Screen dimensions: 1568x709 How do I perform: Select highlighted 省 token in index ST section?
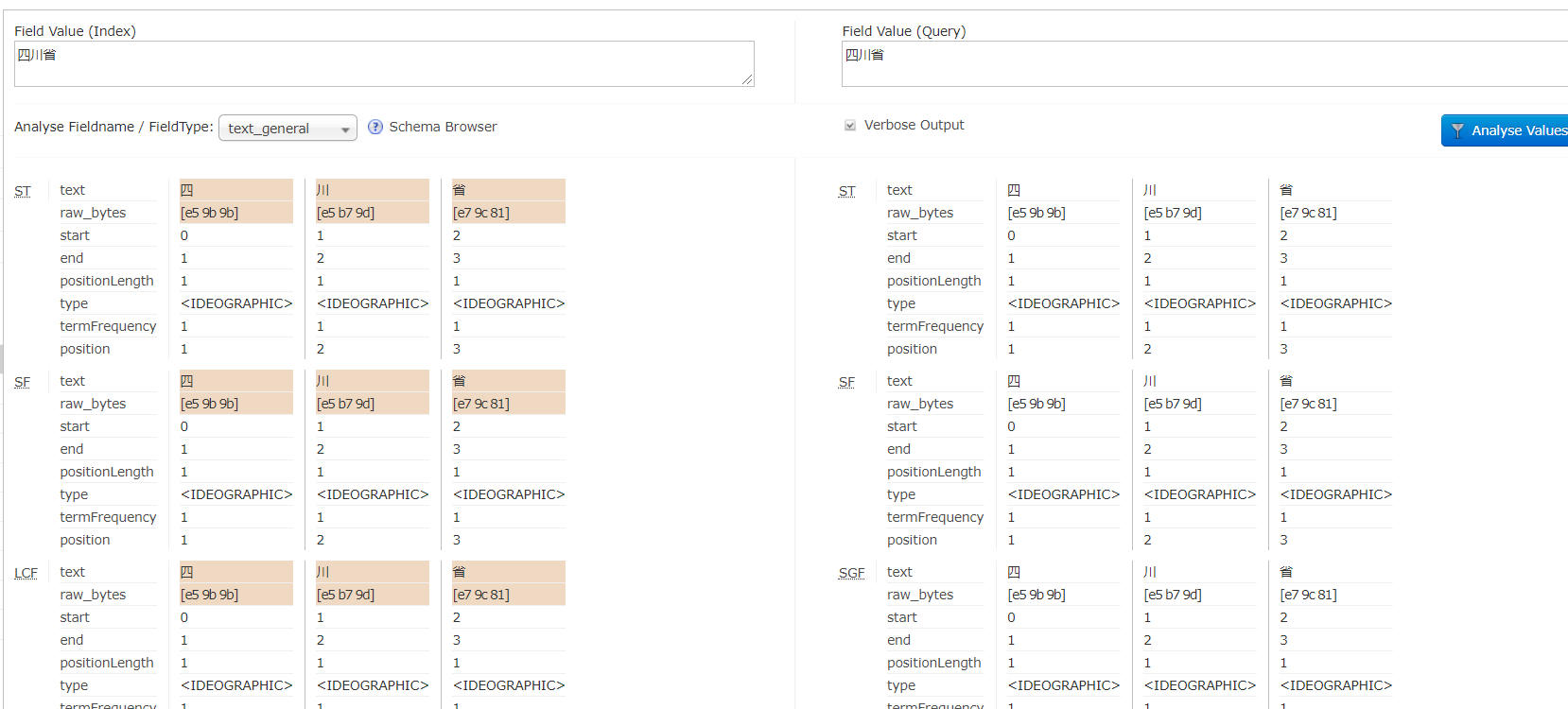point(509,190)
